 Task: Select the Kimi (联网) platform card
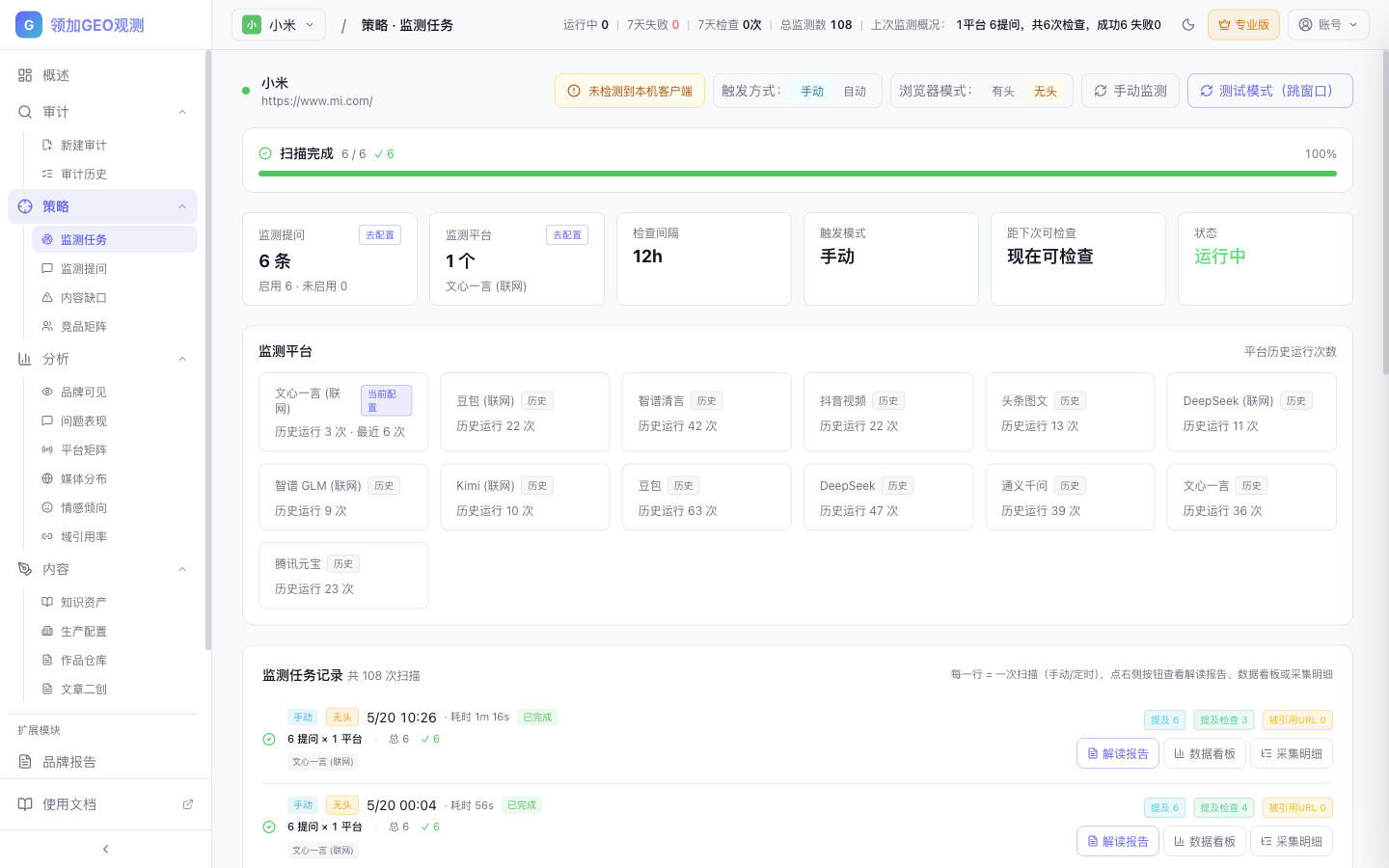point(525,497)
